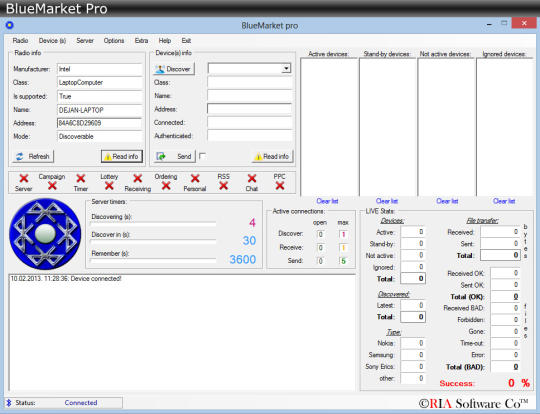The height and width of the screenshot is (414, 540).
Task: Click the device Connected field
Action: point(250,123)
